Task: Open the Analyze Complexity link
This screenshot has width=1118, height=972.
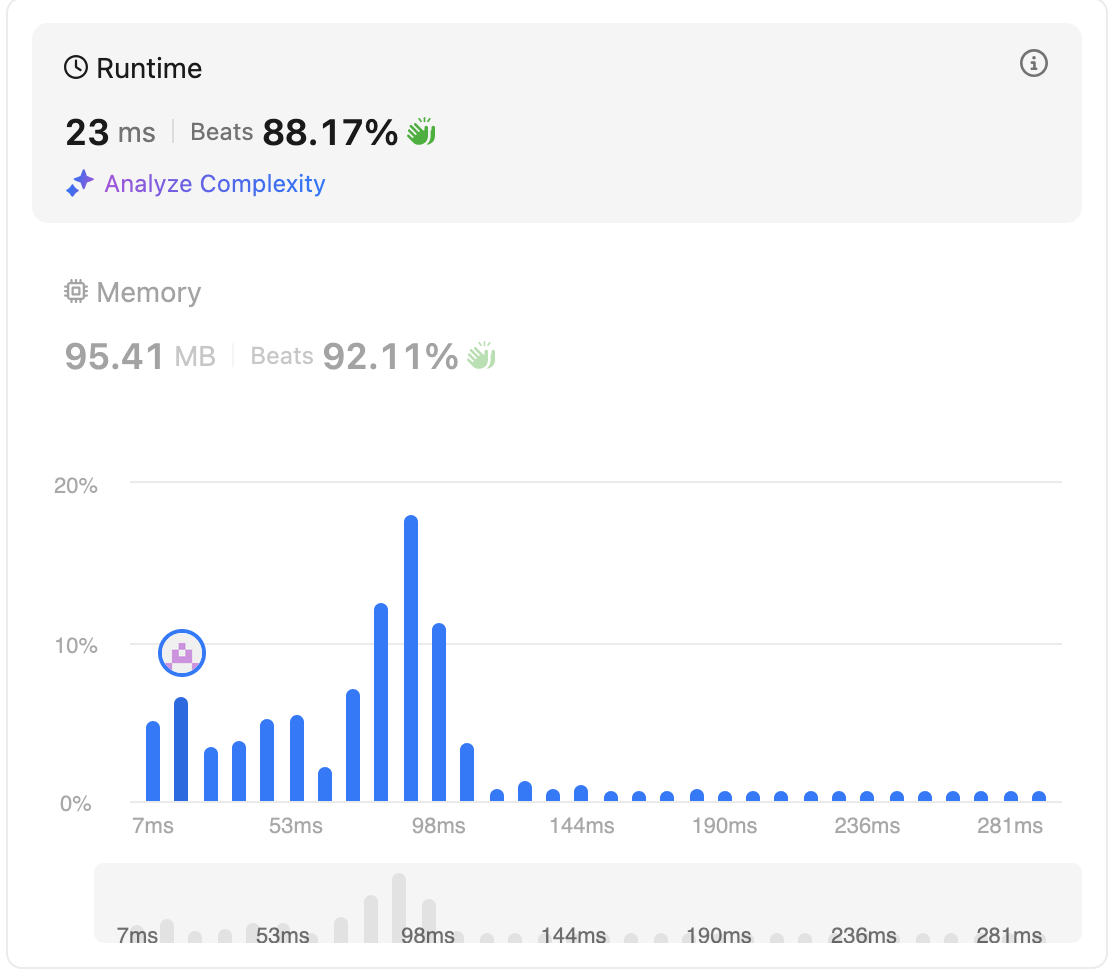Action: (215, 184)
